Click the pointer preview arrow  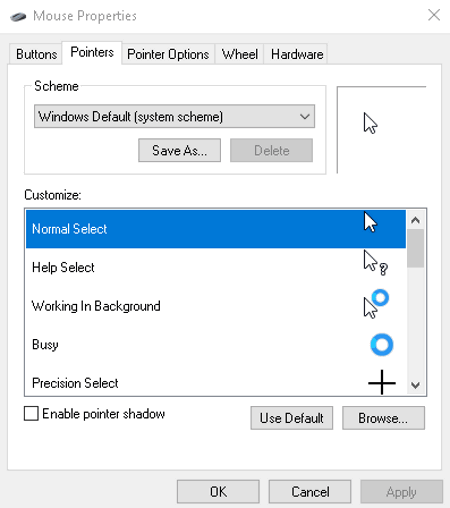tap(370, 123)
